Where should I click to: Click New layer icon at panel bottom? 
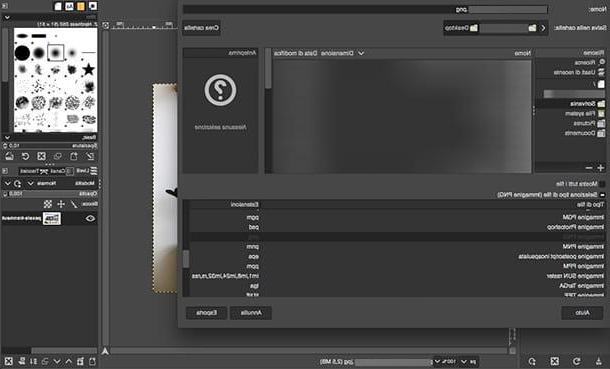(x=92, y=362)
